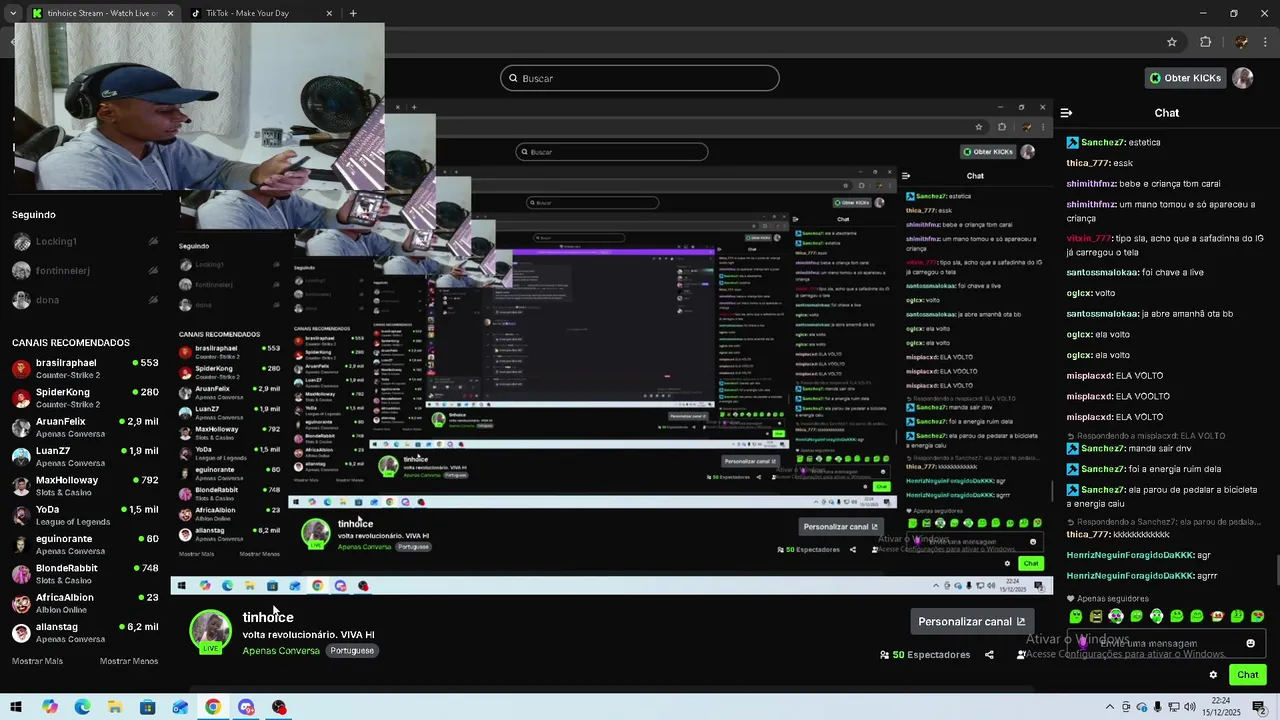Click the chat panel scrollbar
Viewport: 1280px width, 720px height.
point(1276,570)
